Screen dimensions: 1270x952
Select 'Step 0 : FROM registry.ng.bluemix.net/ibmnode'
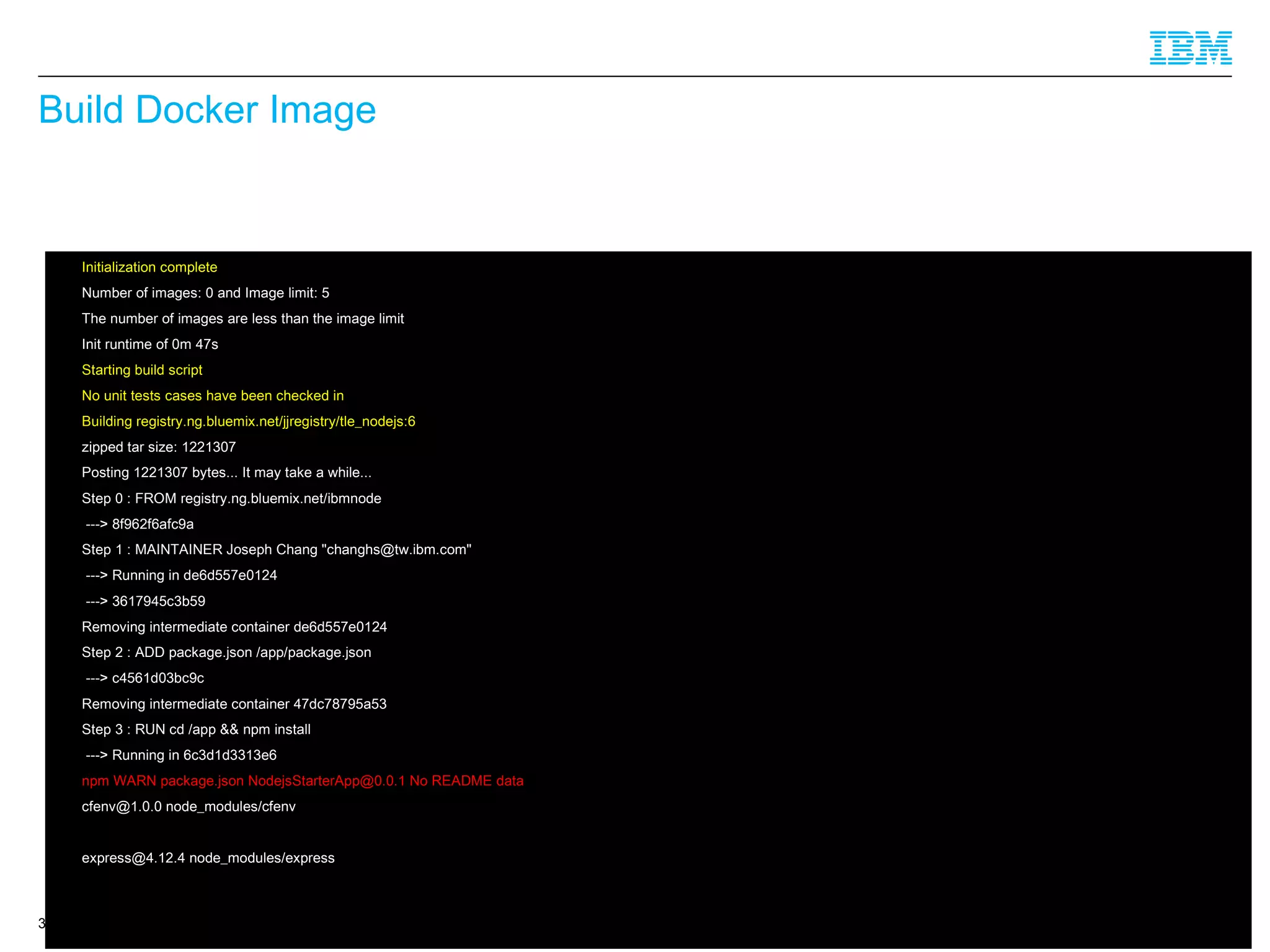click(231, 498)
